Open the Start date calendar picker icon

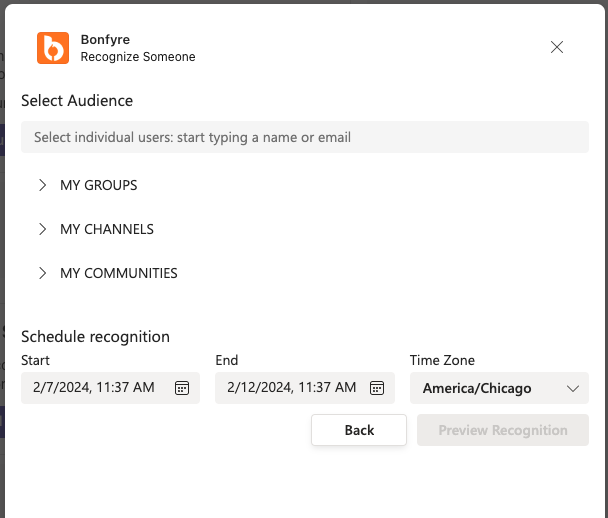click(x=182, y=388)
